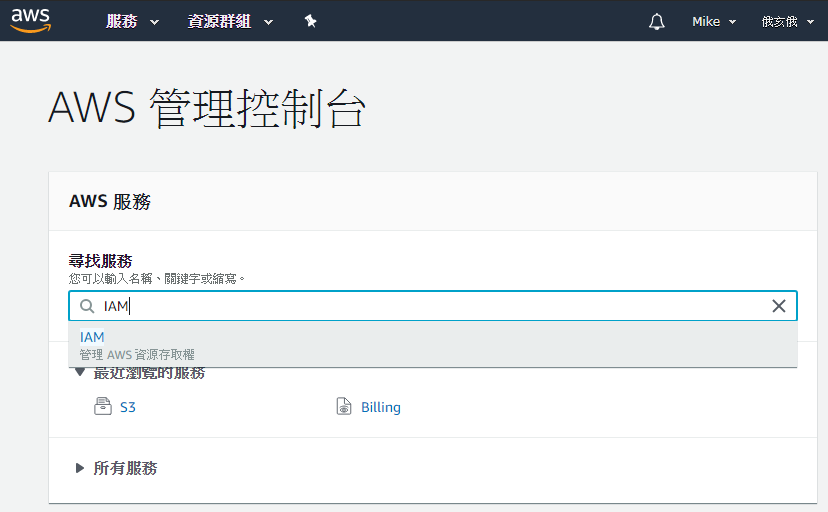
Task: Select the IAM suggestion result
Action: coord(432,345)
